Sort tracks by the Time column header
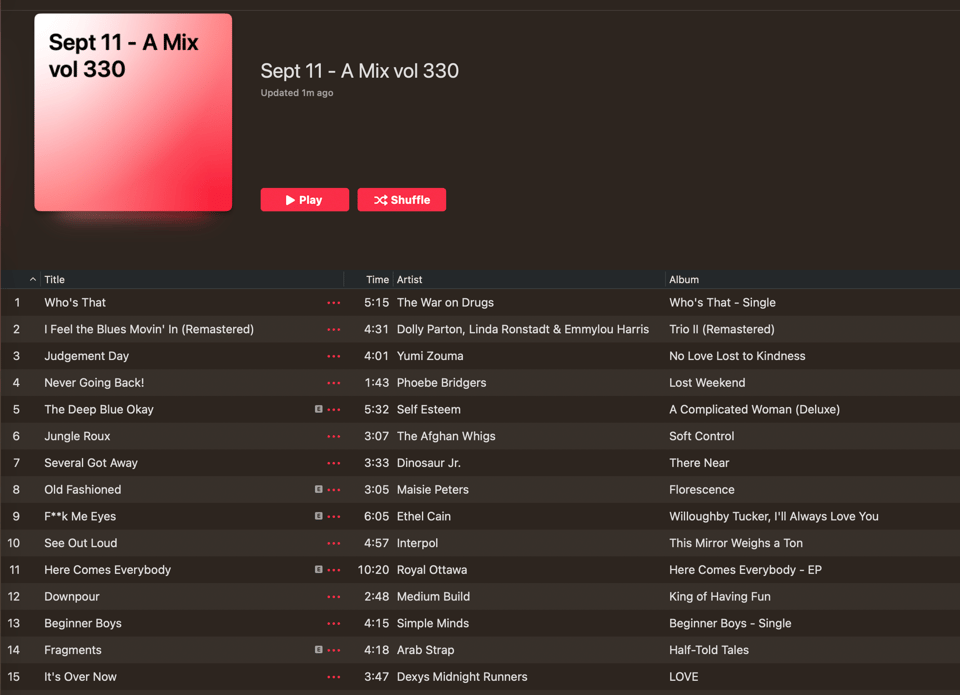Viewport: 960px width, 695px height. pyautogui.click(x=377, y=279)
